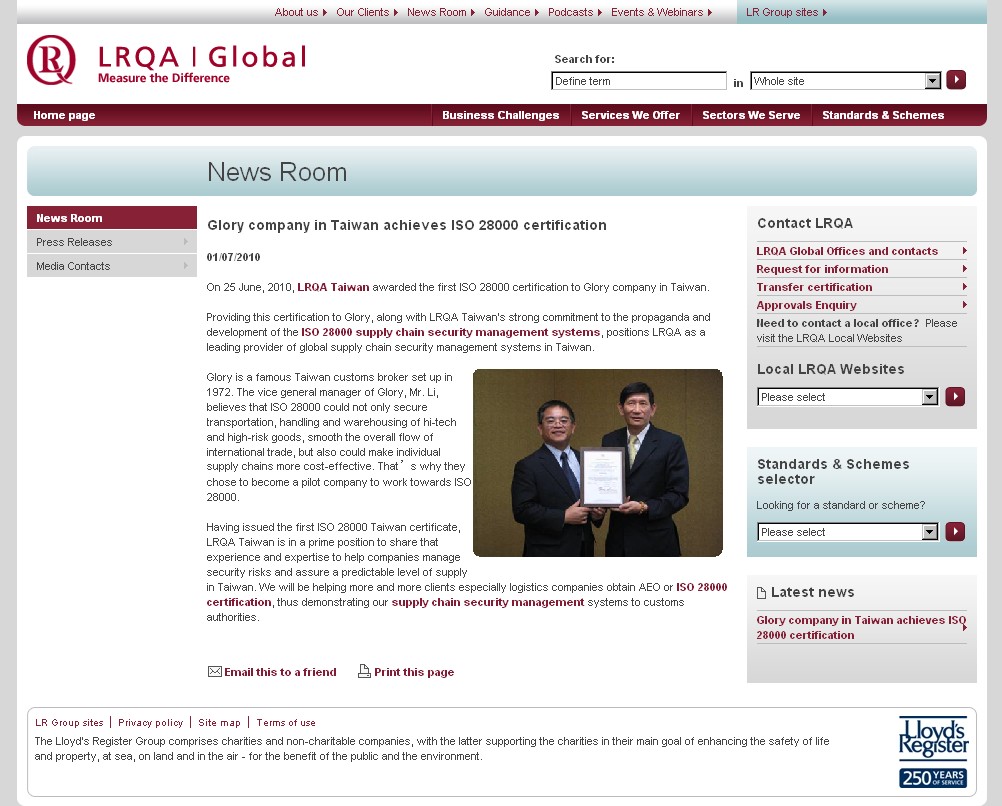1002x806 pixels.
Task: Click the article headline about Glory company
Action: coord(407,225)
